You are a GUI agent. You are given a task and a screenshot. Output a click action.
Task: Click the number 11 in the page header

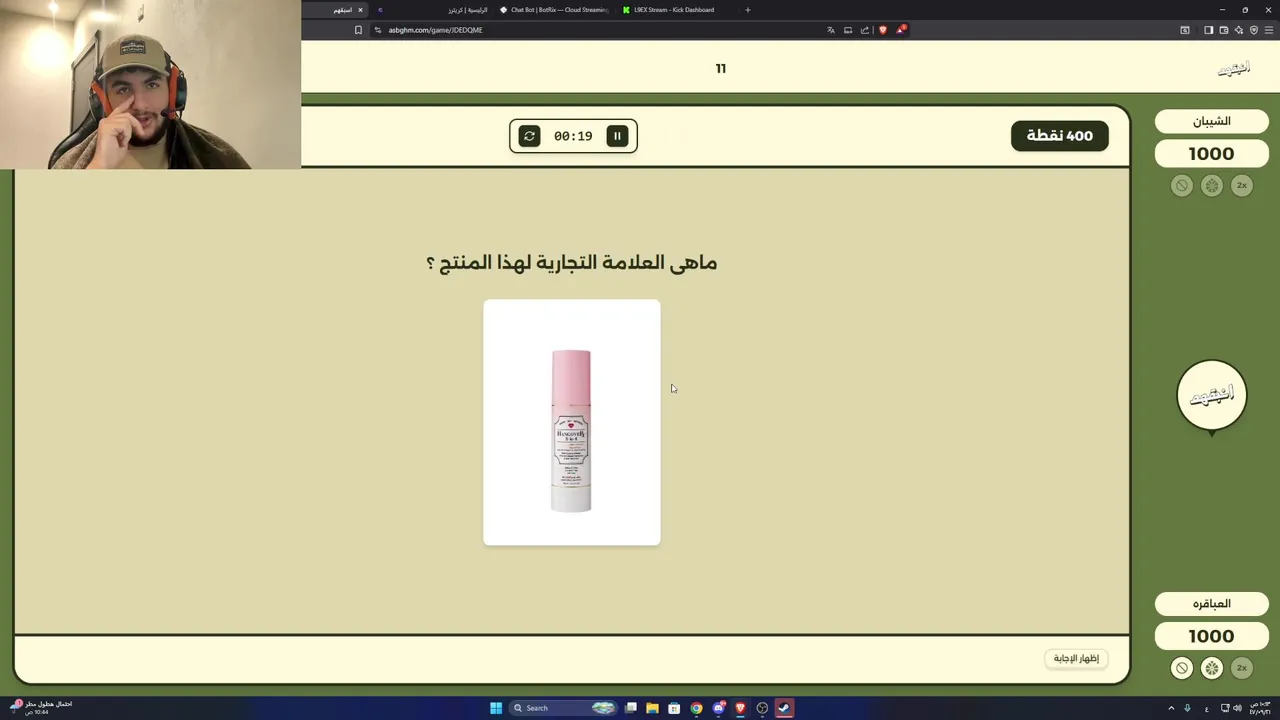720,68
